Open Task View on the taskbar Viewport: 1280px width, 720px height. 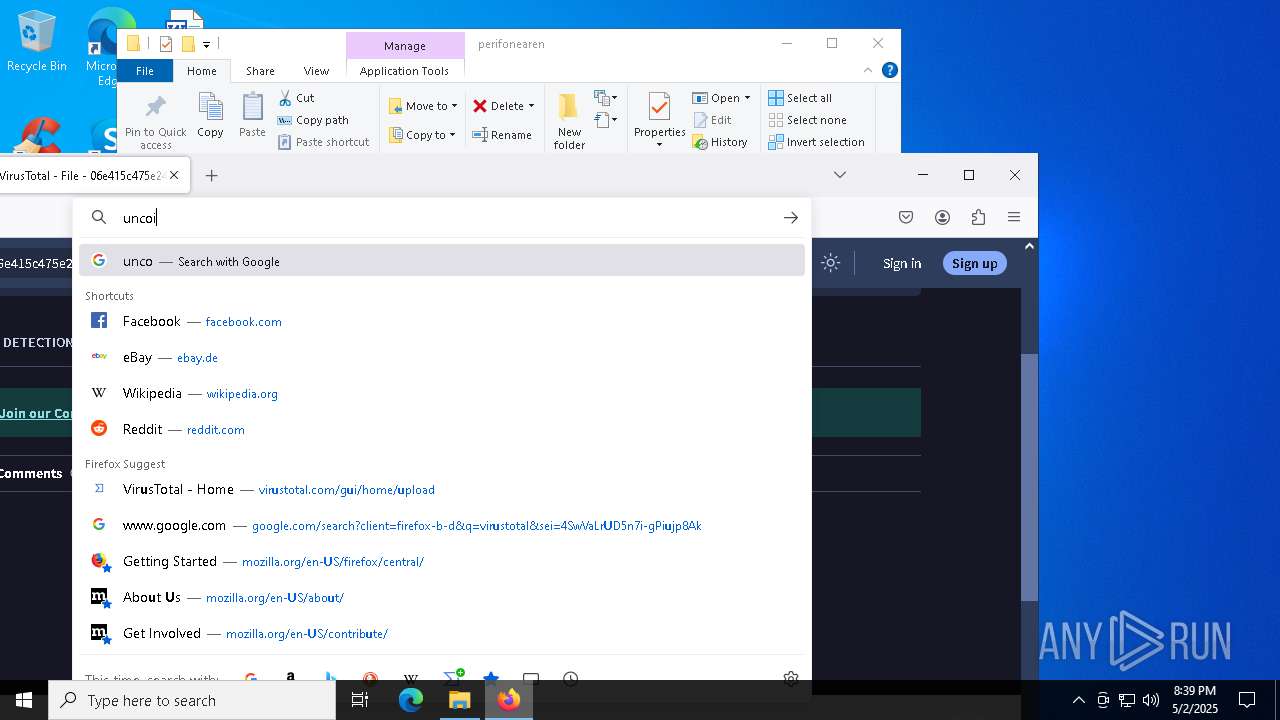[x=360, y=700]
